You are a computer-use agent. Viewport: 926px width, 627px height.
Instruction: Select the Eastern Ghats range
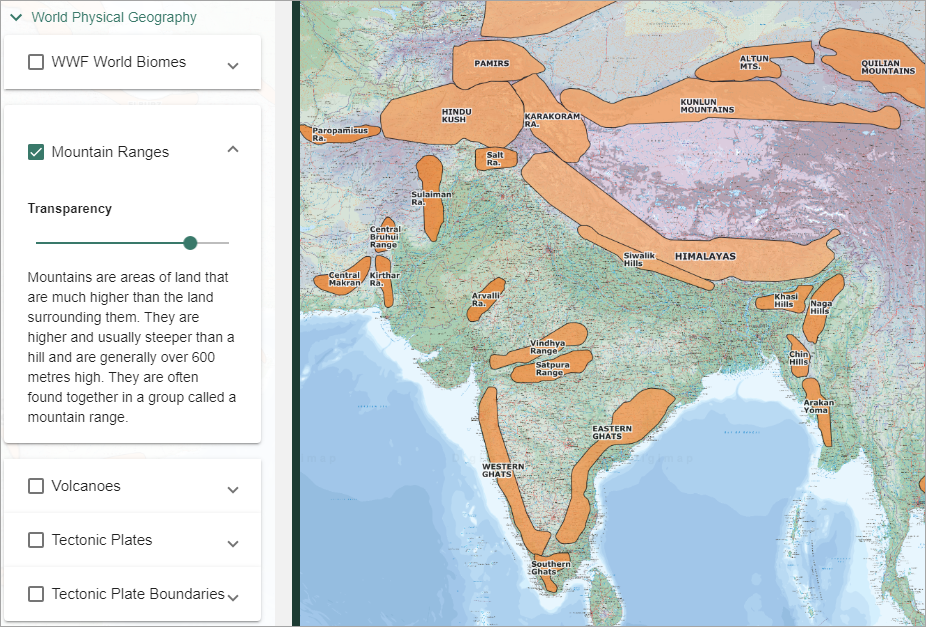(611, 432)
